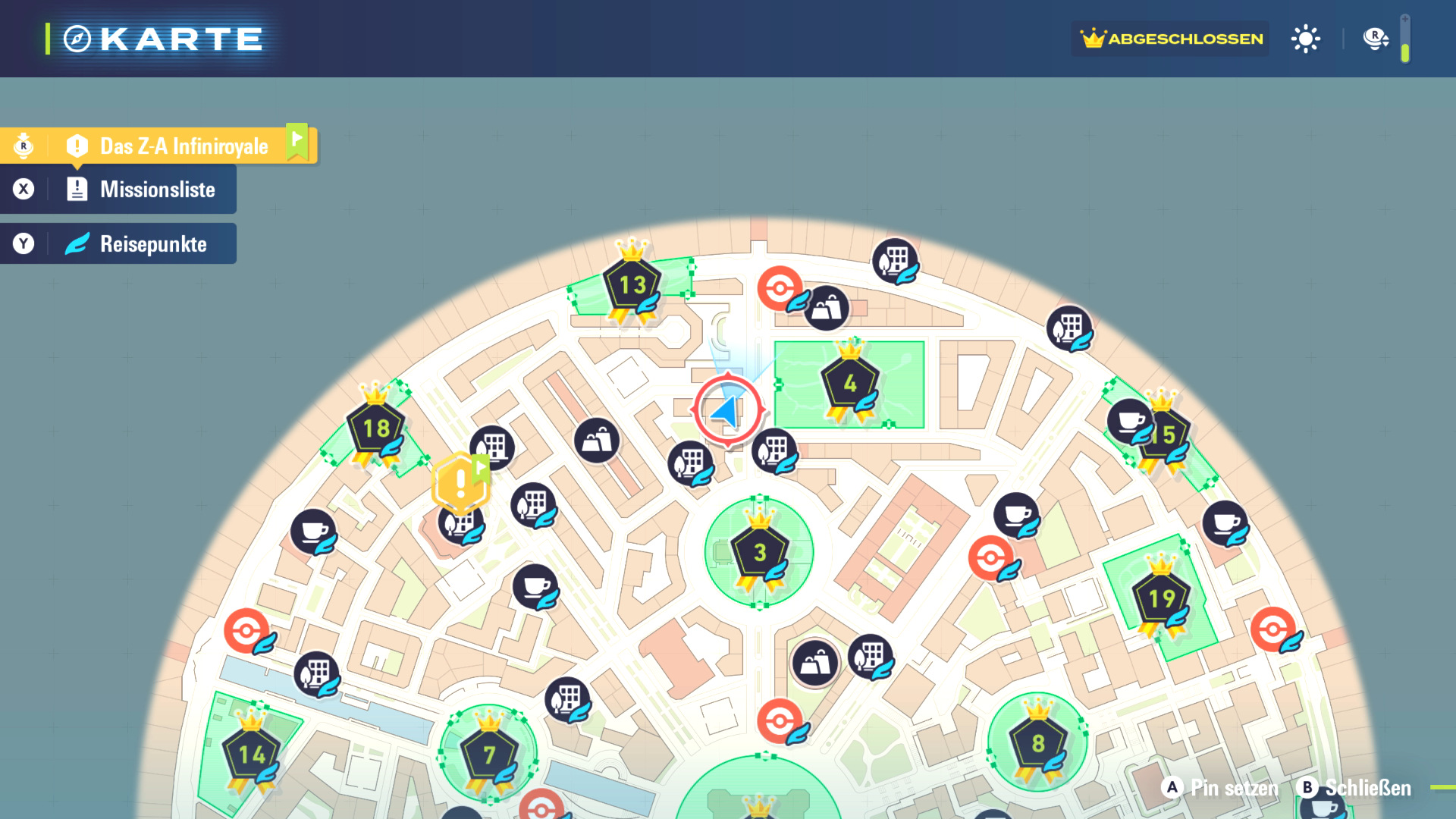Select wild zone 14 badge marker
The image size is (1456, 819).
pos(252,755)
